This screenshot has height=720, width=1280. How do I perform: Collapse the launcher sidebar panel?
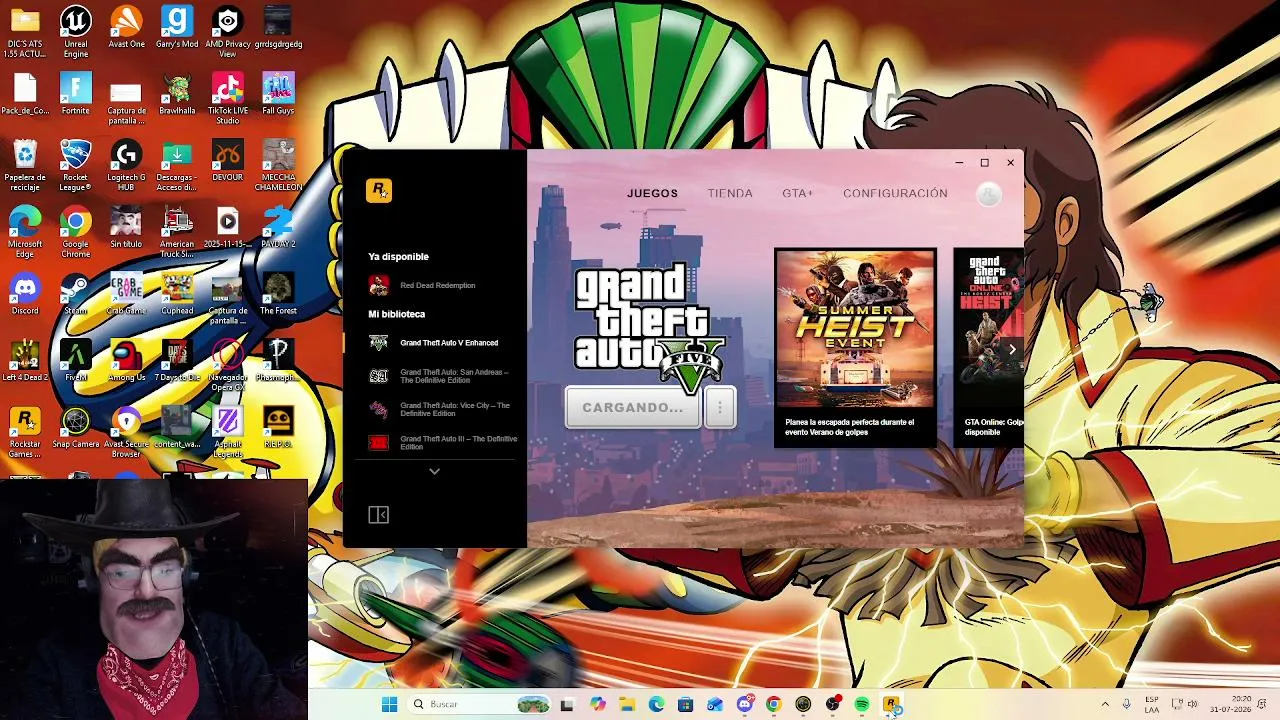coord(378,515)
